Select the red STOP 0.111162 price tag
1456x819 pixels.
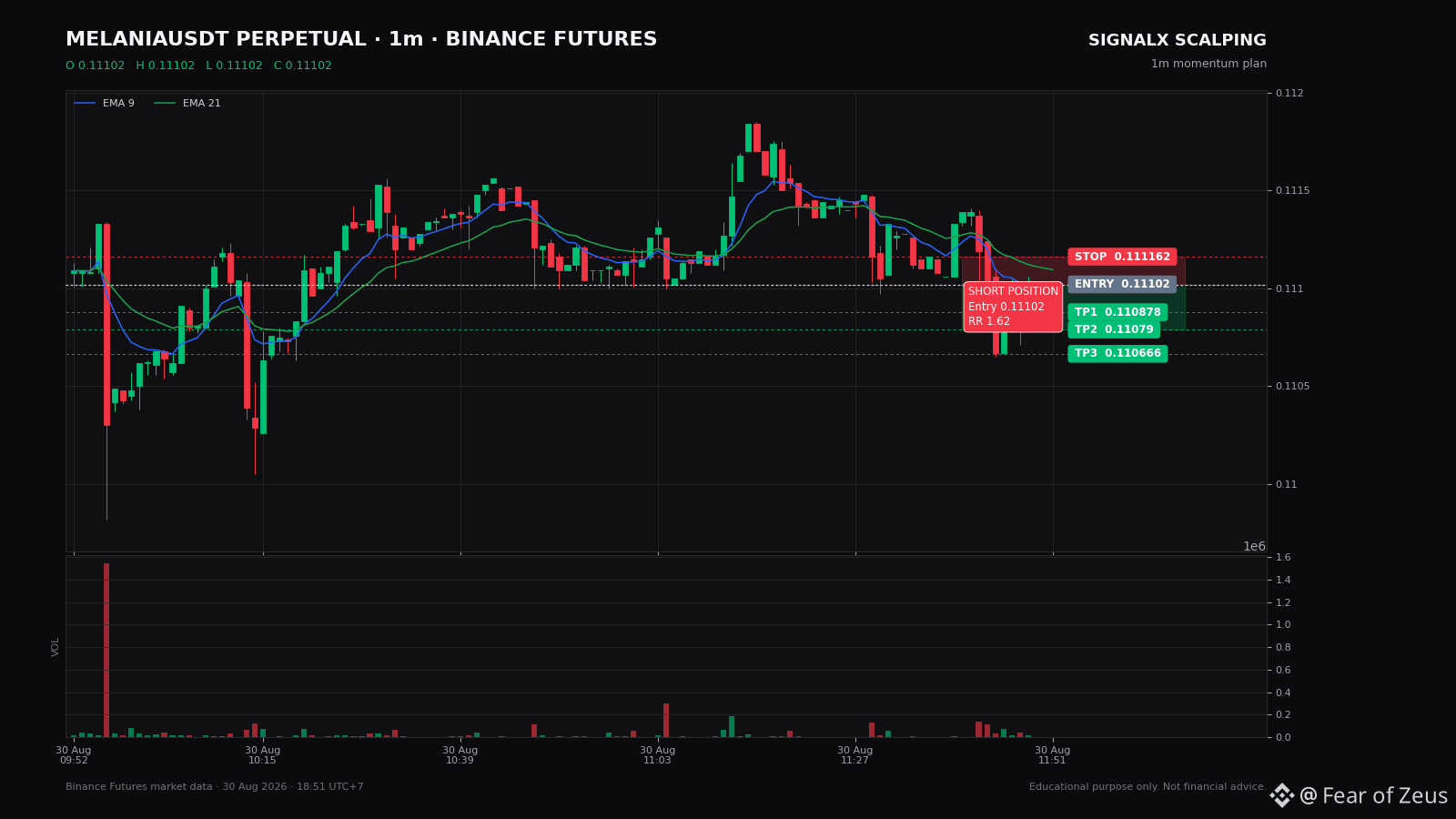pos(1122,257)
